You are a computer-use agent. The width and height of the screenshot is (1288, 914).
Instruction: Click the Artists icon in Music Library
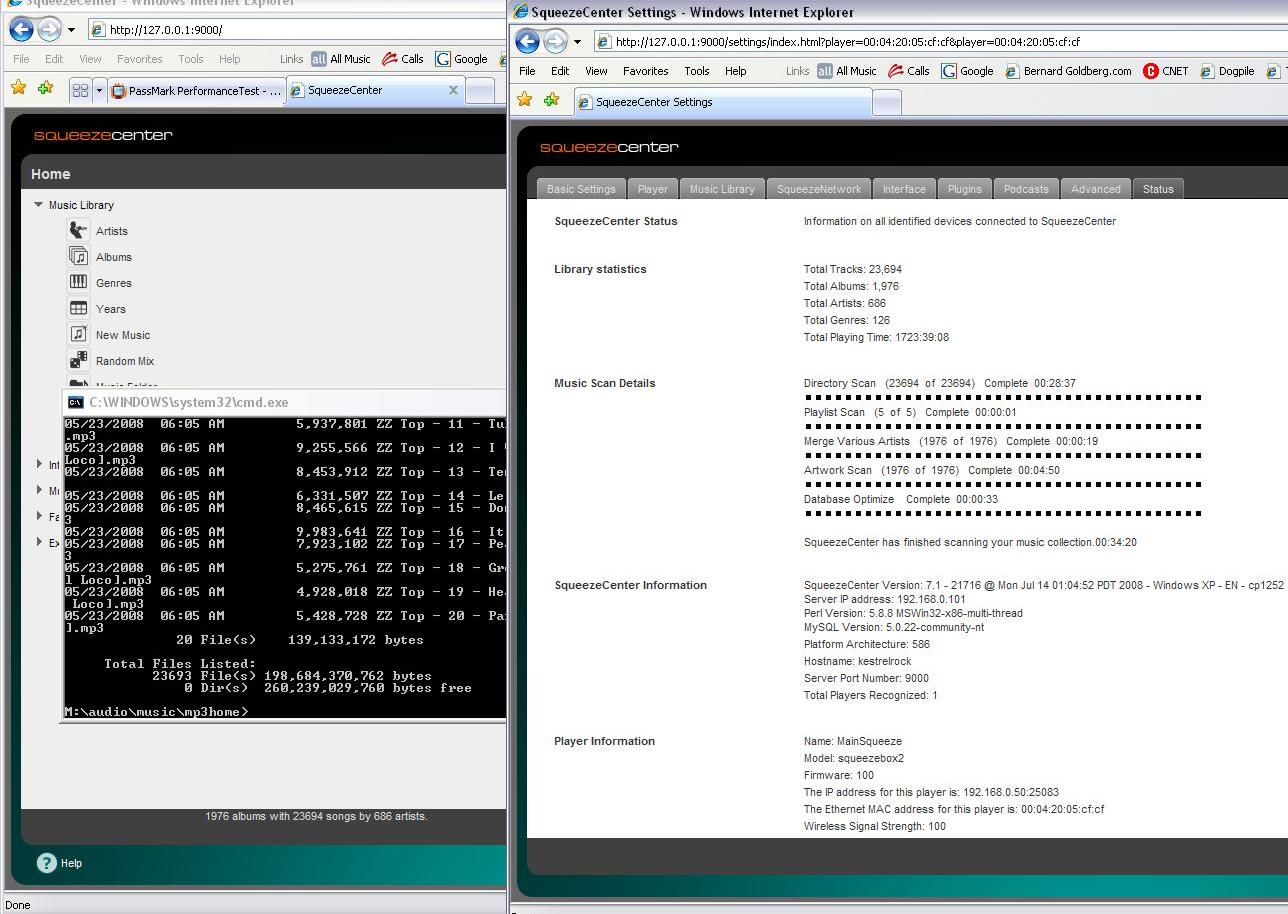pos(78,231)
